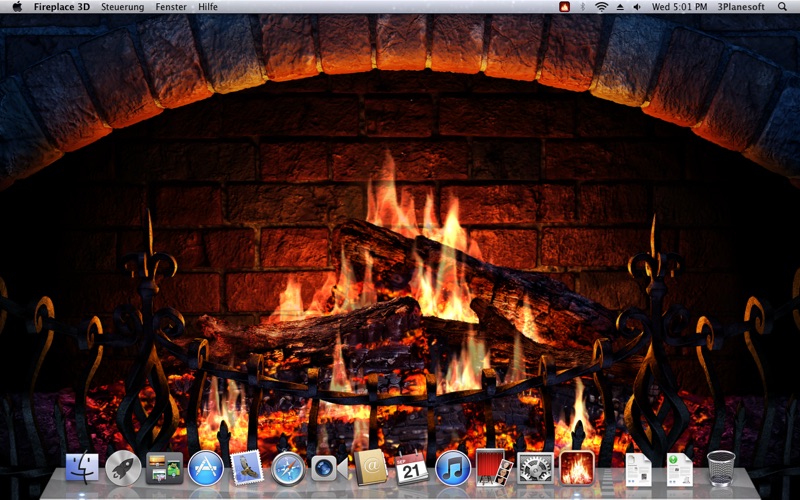Open the 3Planesoft user menu
Viewport: 800px width, 500px height.
[741, 7]
